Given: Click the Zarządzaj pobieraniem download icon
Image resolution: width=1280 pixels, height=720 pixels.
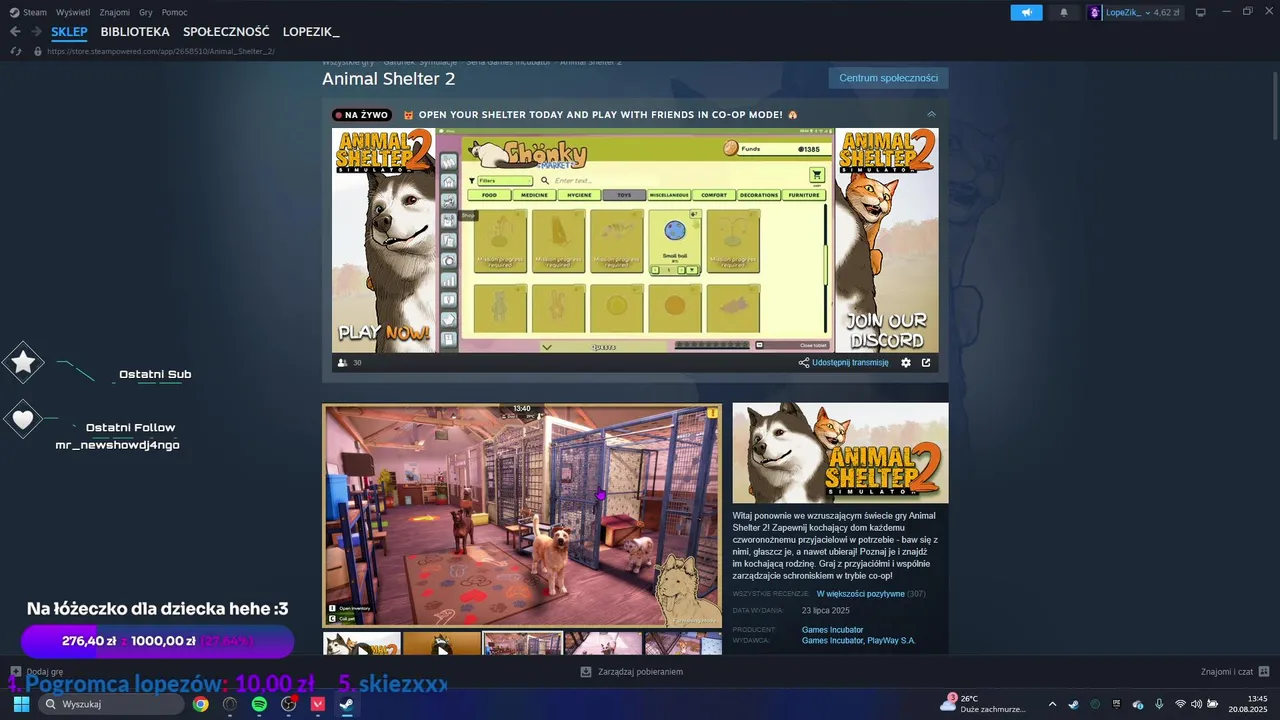Looking at the screenshot, I should coord(586,672).
